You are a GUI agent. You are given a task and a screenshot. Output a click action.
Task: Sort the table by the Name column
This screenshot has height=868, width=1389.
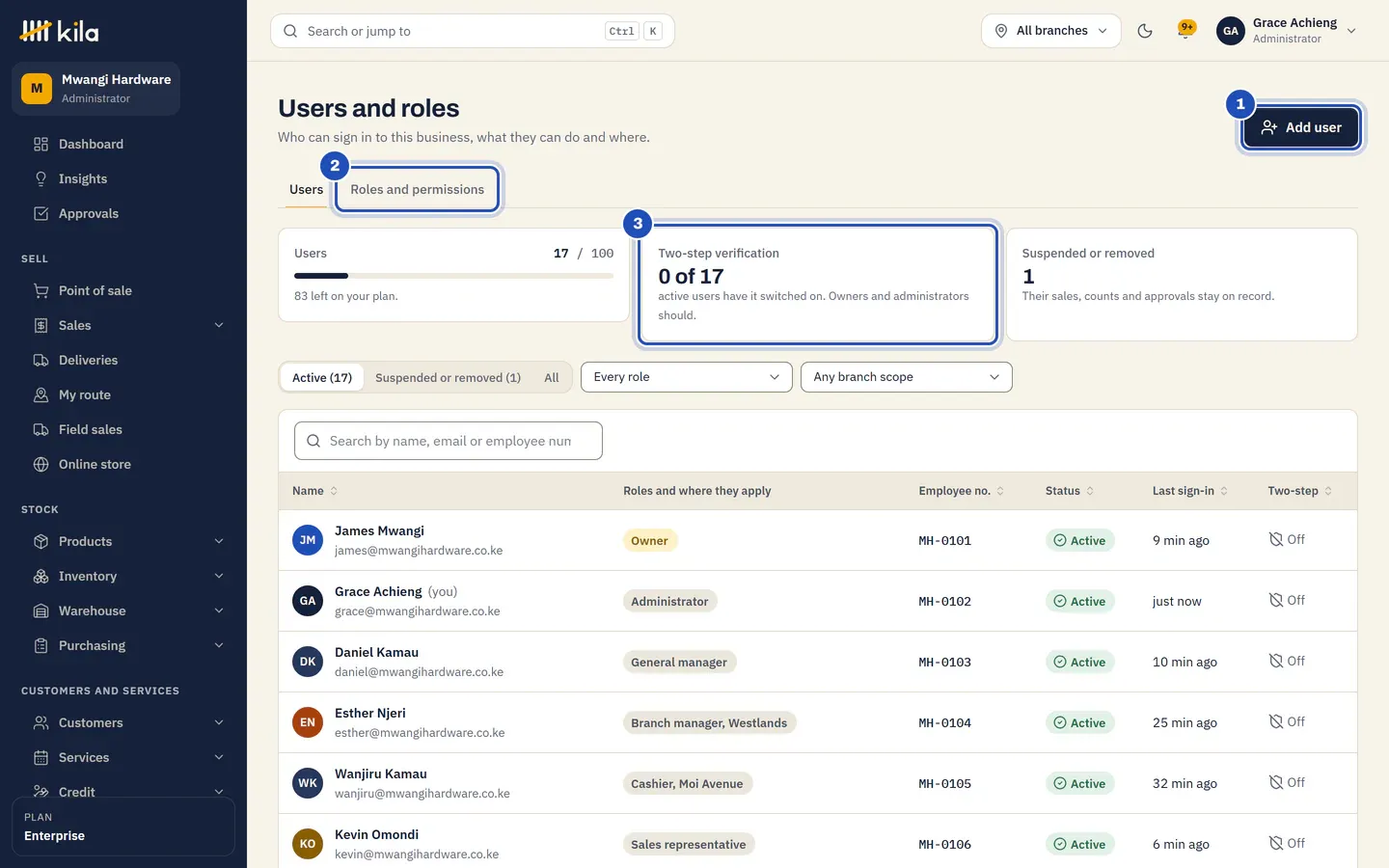[x=315, y=491]
